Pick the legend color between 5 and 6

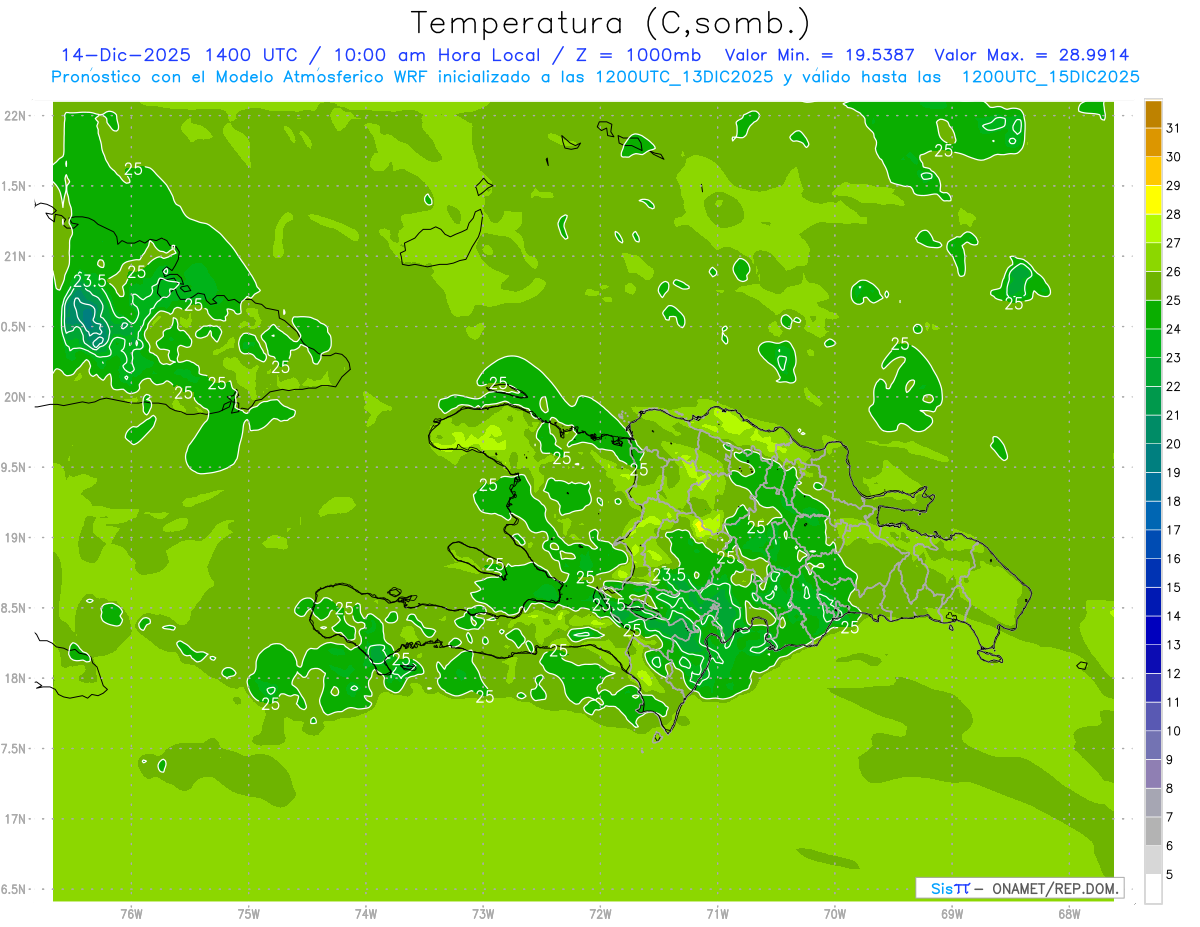click(1154, 860)
